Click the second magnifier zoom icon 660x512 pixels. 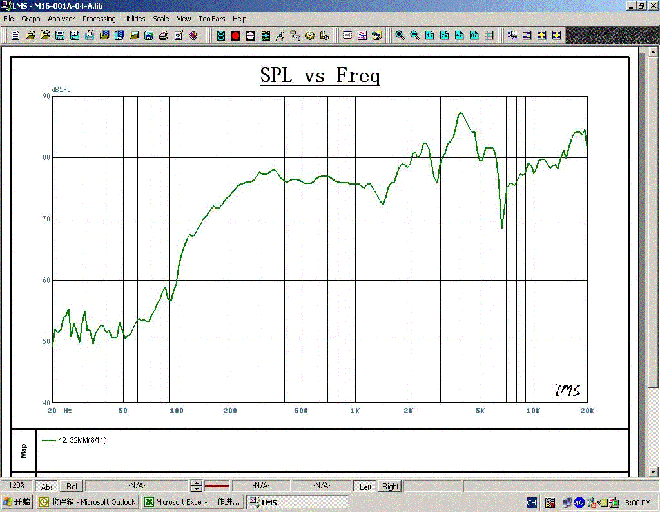coord(414,35)
